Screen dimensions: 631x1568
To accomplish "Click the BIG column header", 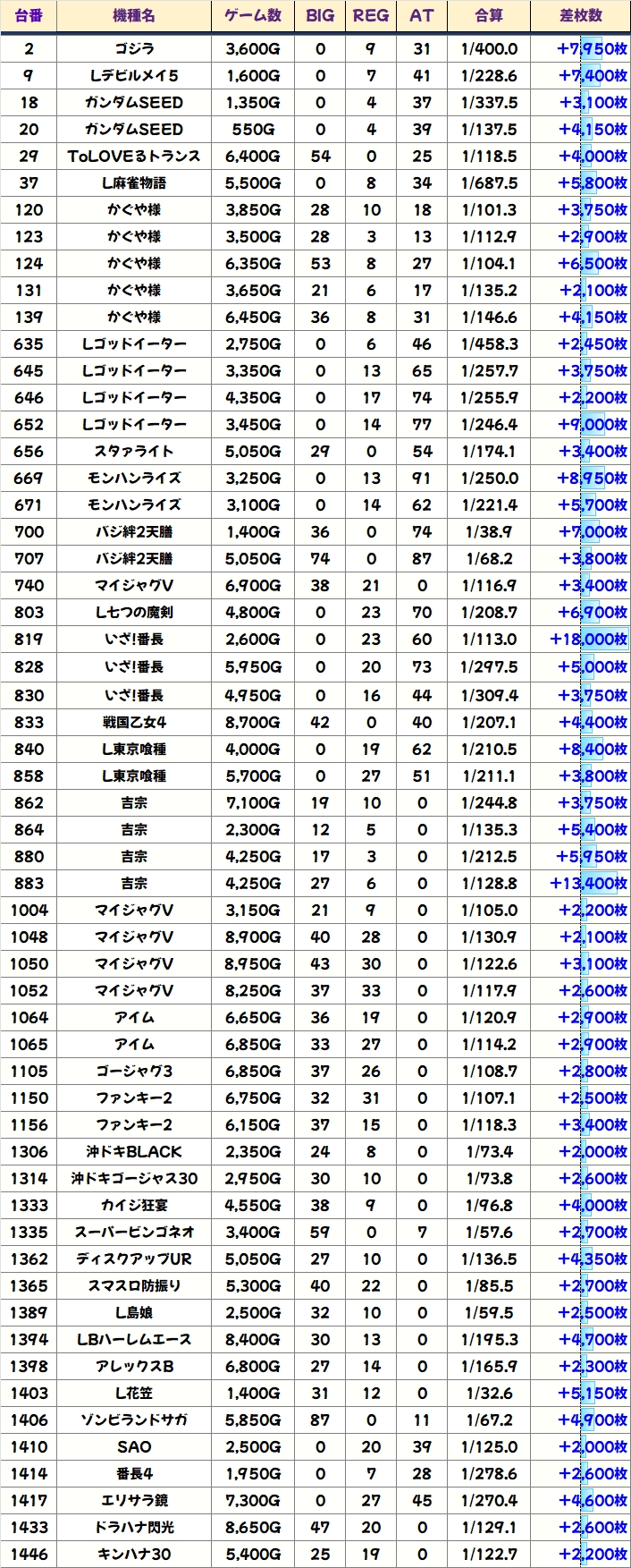I will point(320,16).
